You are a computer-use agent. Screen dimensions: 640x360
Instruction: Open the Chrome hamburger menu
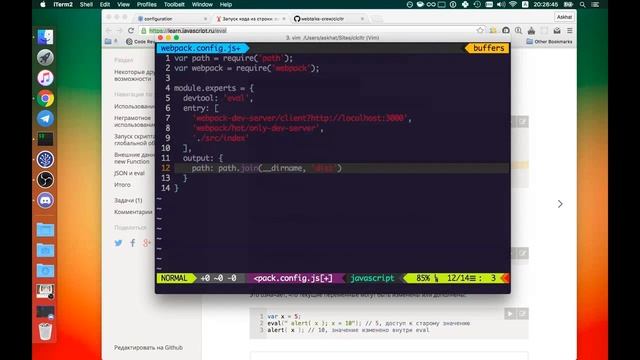[569, 31]
